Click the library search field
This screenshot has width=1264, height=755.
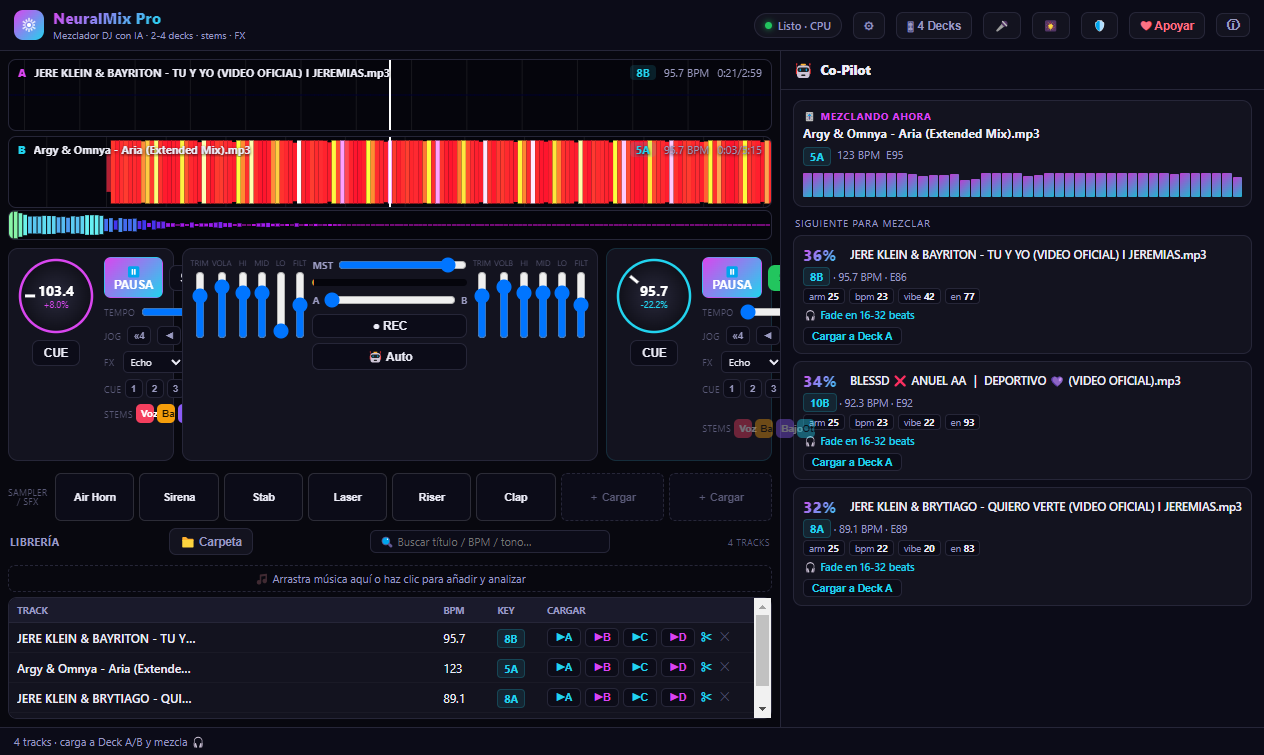coord(490,542)
